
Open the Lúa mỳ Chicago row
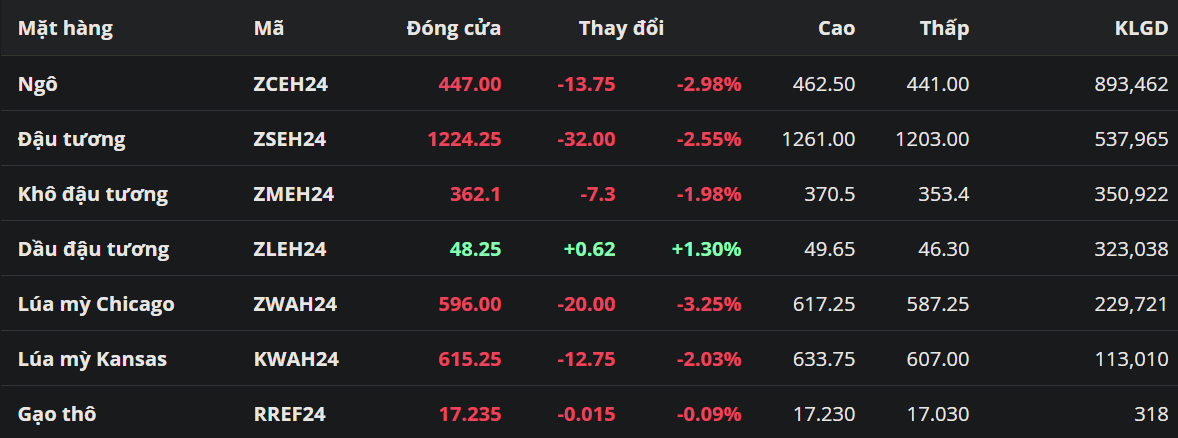(96, 304)
